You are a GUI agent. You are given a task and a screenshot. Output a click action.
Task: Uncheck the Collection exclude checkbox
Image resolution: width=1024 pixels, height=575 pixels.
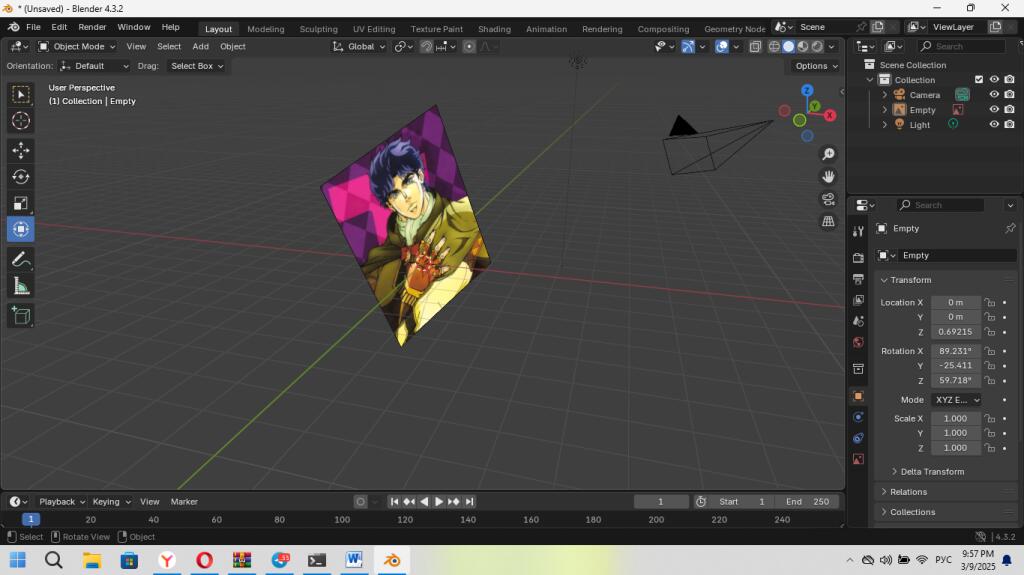pyautogui.click(x=979, y=79)
